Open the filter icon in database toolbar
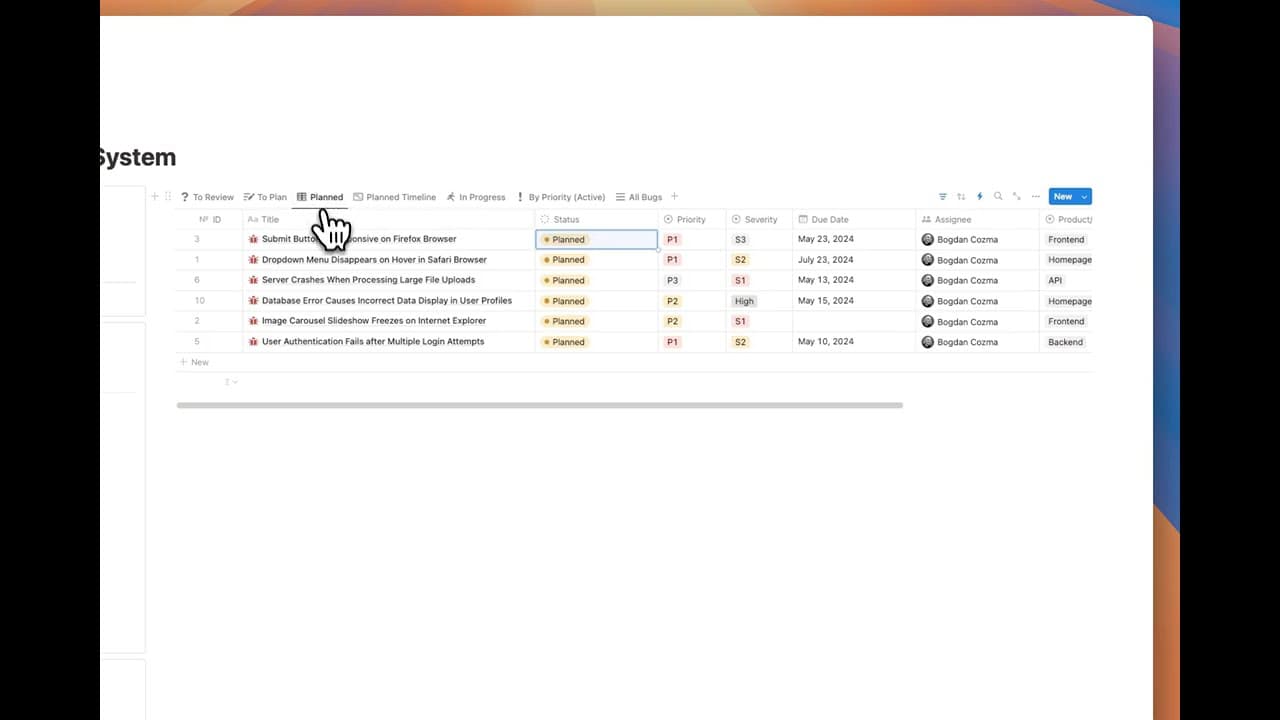Viewport: 1280px width, 720px height. pyautogui.click(x=942, y=197)
